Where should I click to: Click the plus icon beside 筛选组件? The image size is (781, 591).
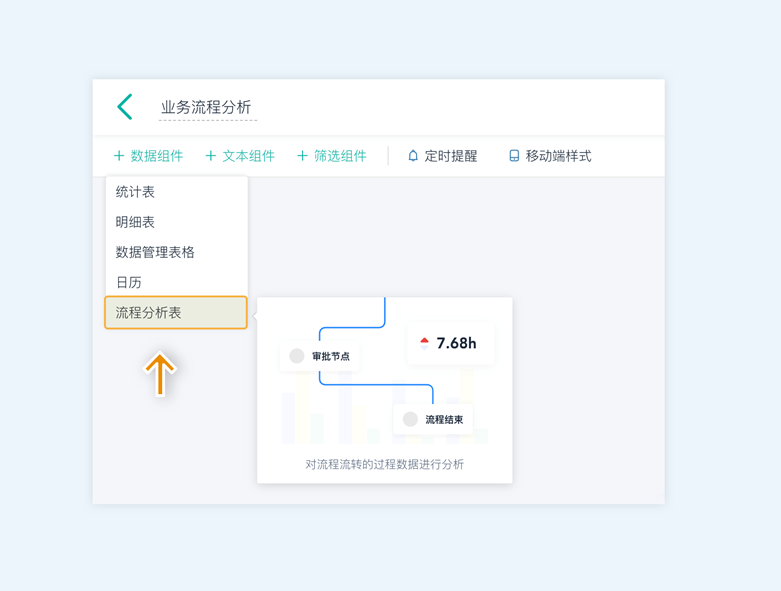point(302,156)
